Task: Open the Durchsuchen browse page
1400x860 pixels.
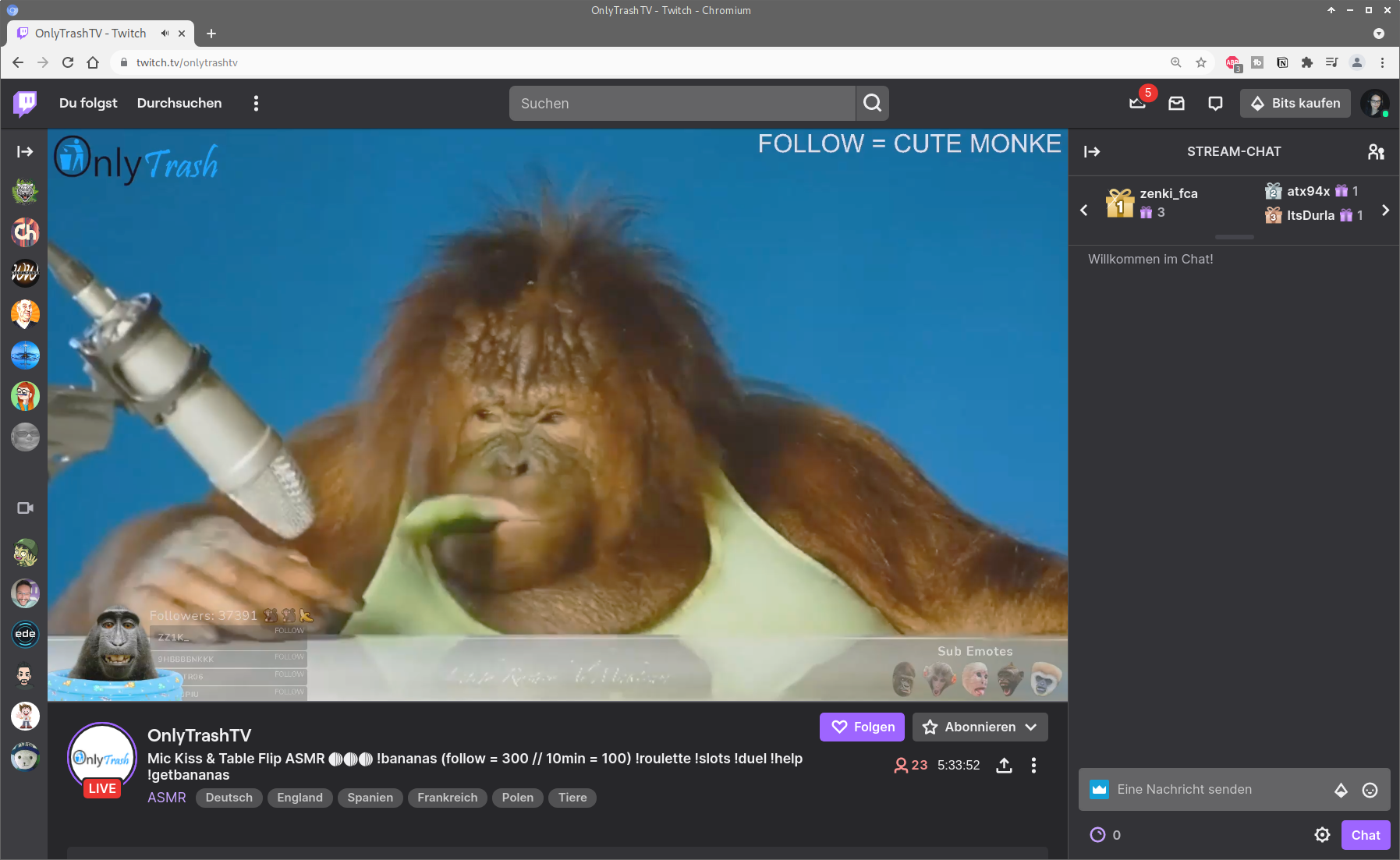Action: [x=179, y=103]
